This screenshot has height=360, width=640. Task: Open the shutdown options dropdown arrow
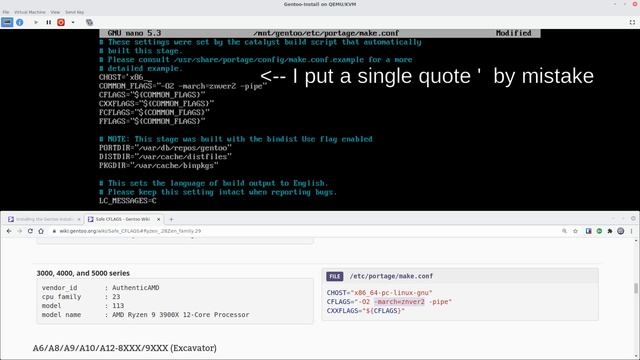pos(73,22)
